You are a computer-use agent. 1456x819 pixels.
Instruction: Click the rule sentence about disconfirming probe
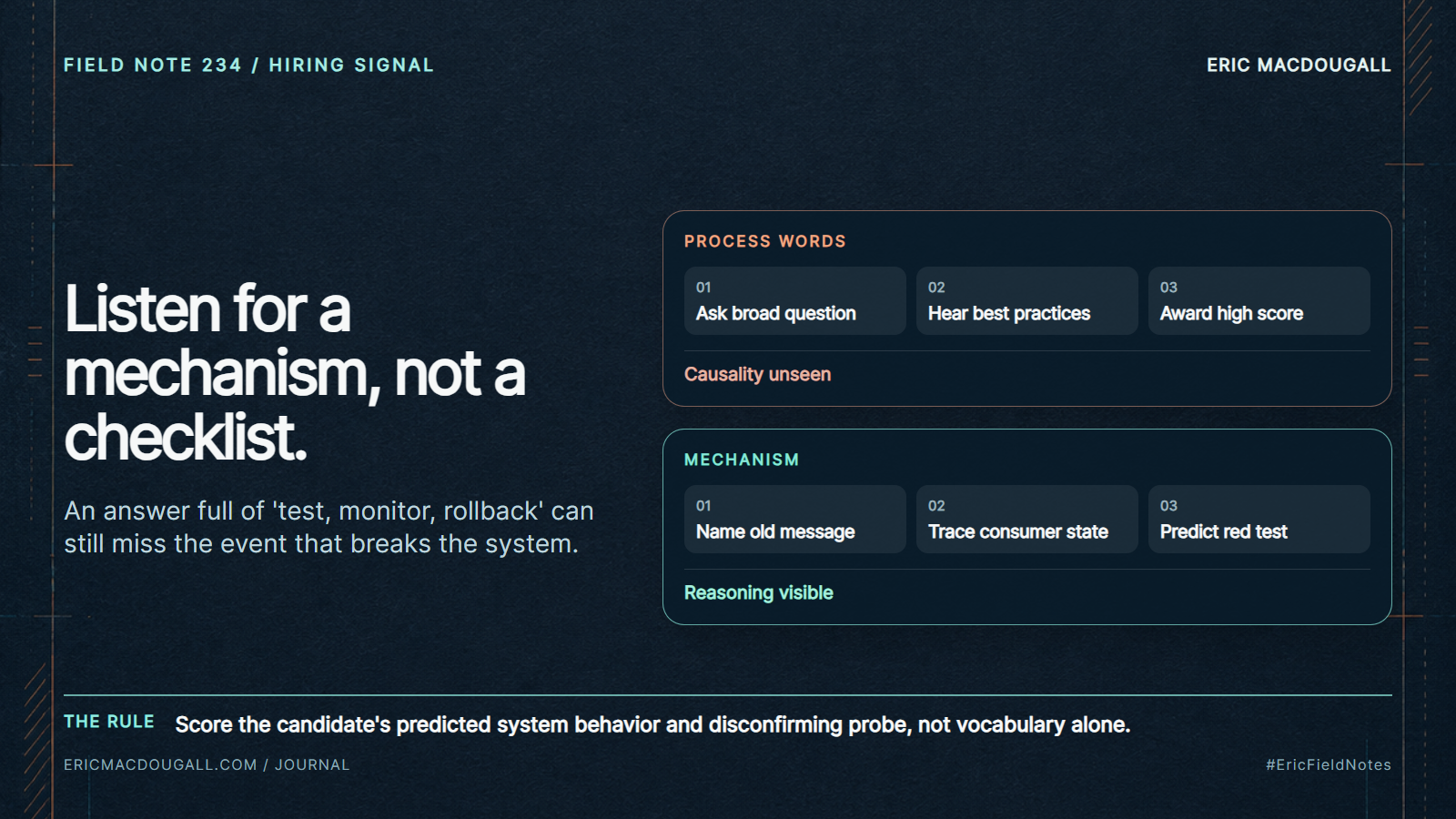[x=652, y=724]
